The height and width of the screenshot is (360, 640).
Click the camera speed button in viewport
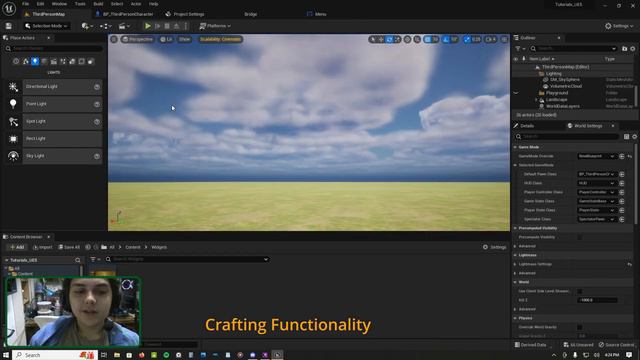[491, 39]
